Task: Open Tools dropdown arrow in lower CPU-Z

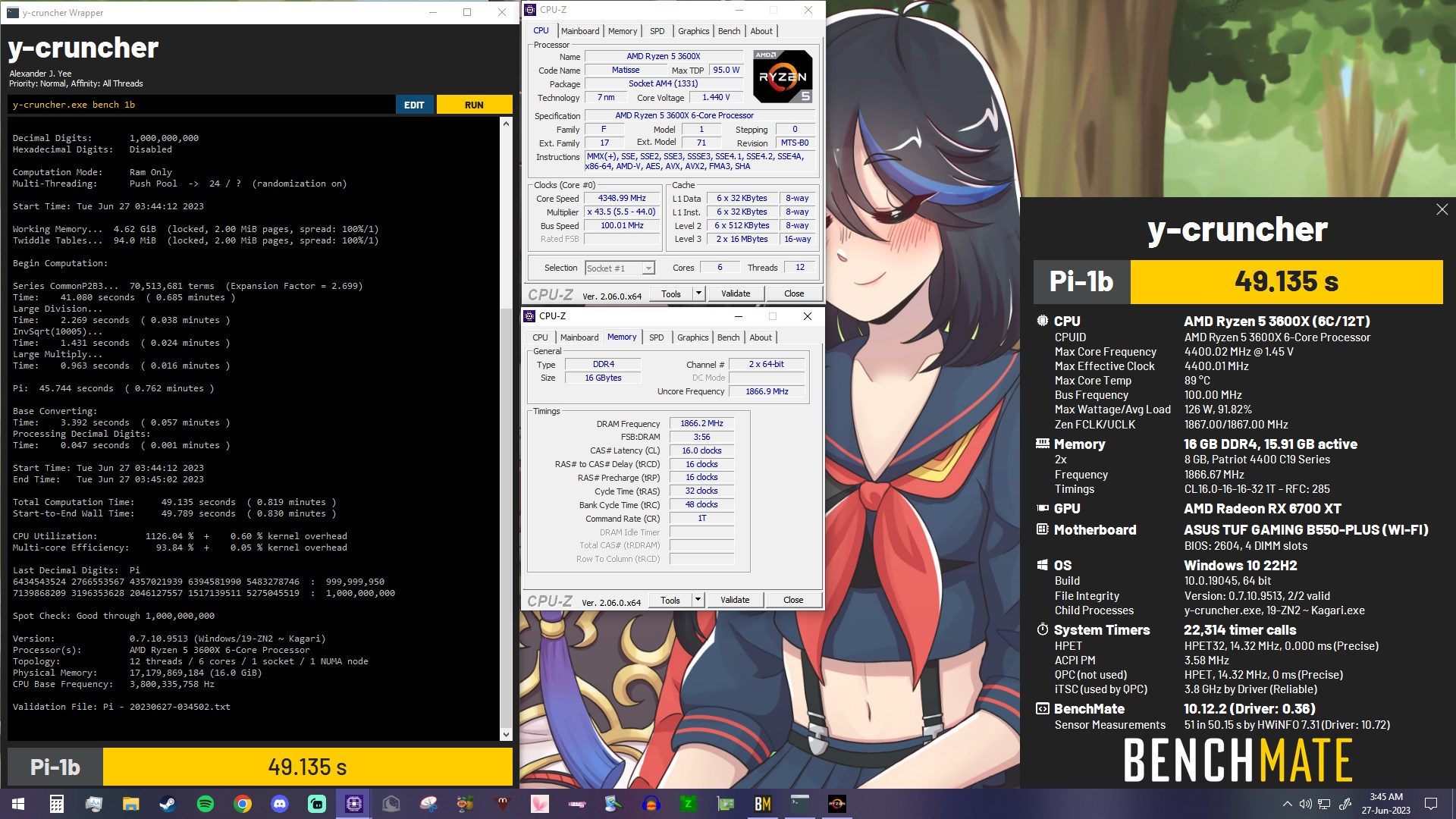Action: coord(698,600)
